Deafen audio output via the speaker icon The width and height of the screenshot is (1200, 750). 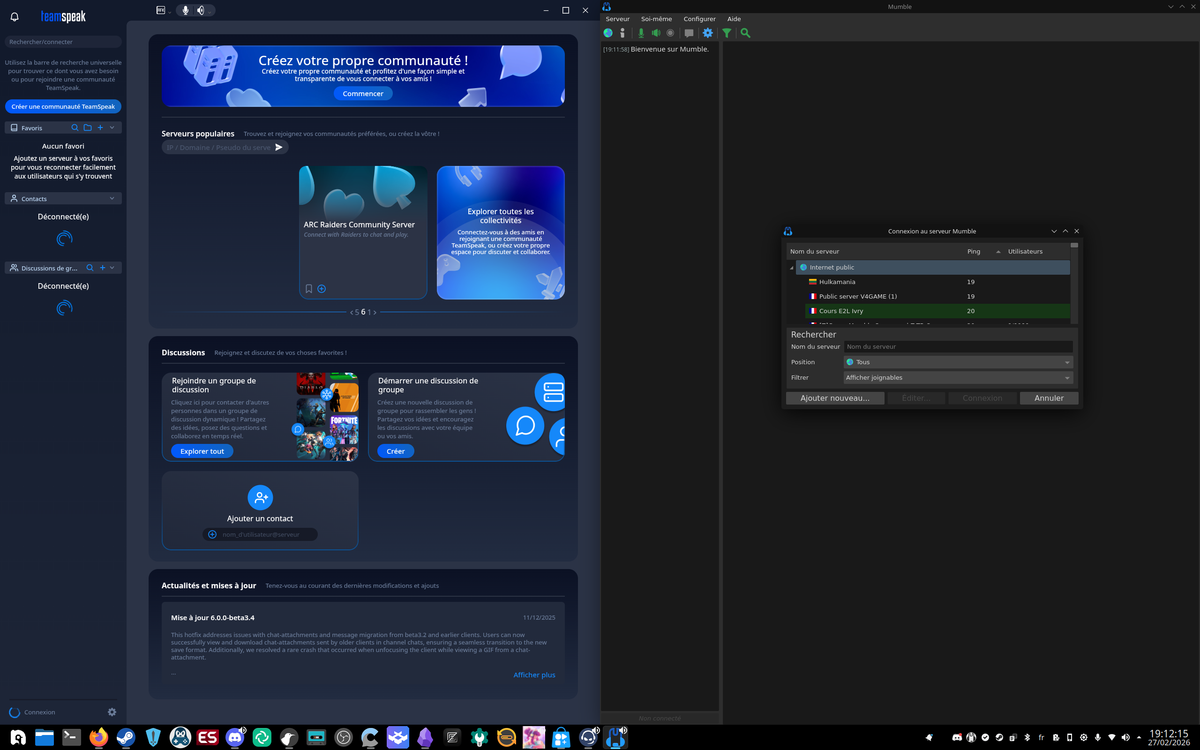655,32
